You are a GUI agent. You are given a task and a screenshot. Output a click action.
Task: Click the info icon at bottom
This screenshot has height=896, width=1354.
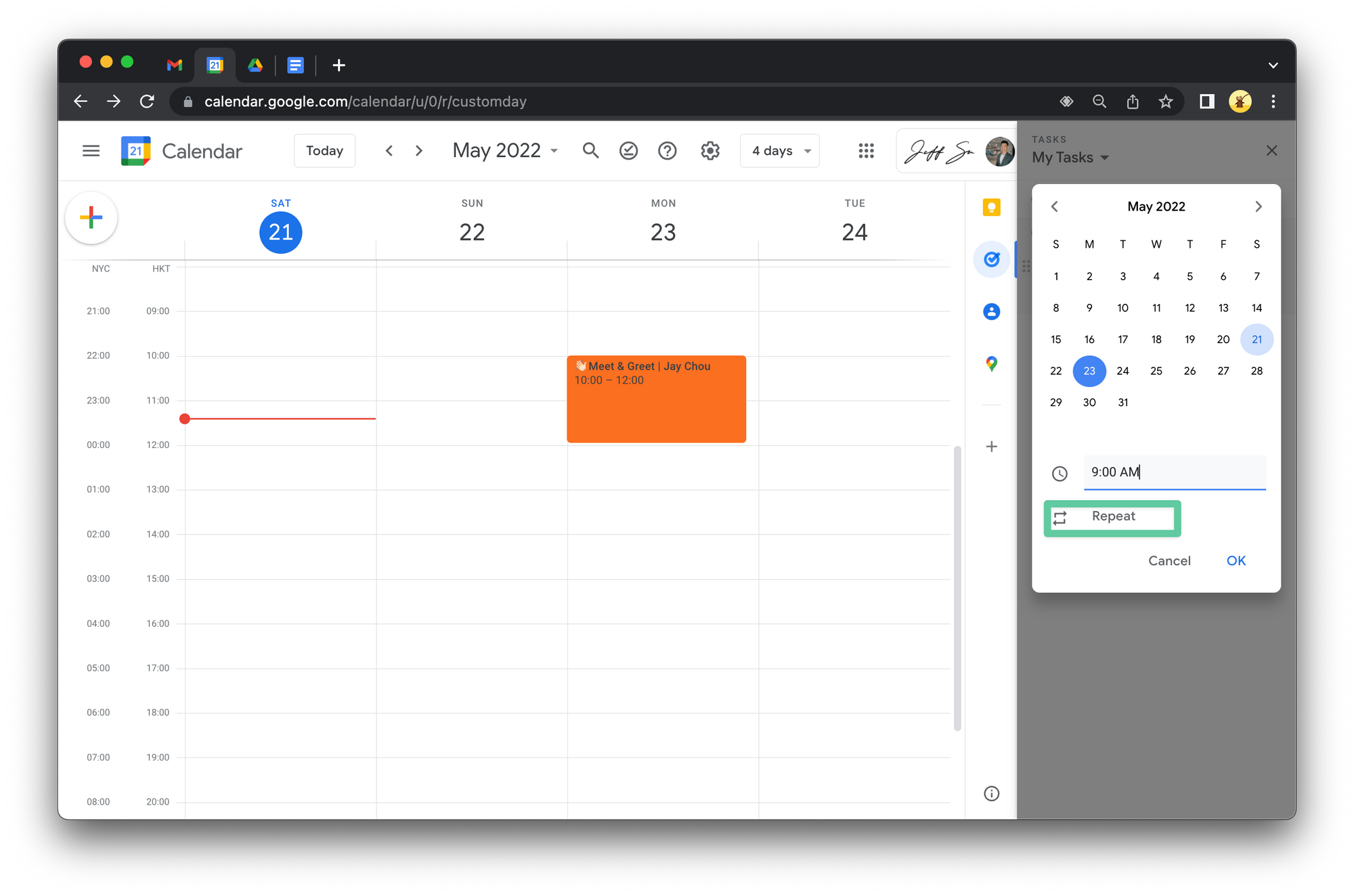point(992,794)
